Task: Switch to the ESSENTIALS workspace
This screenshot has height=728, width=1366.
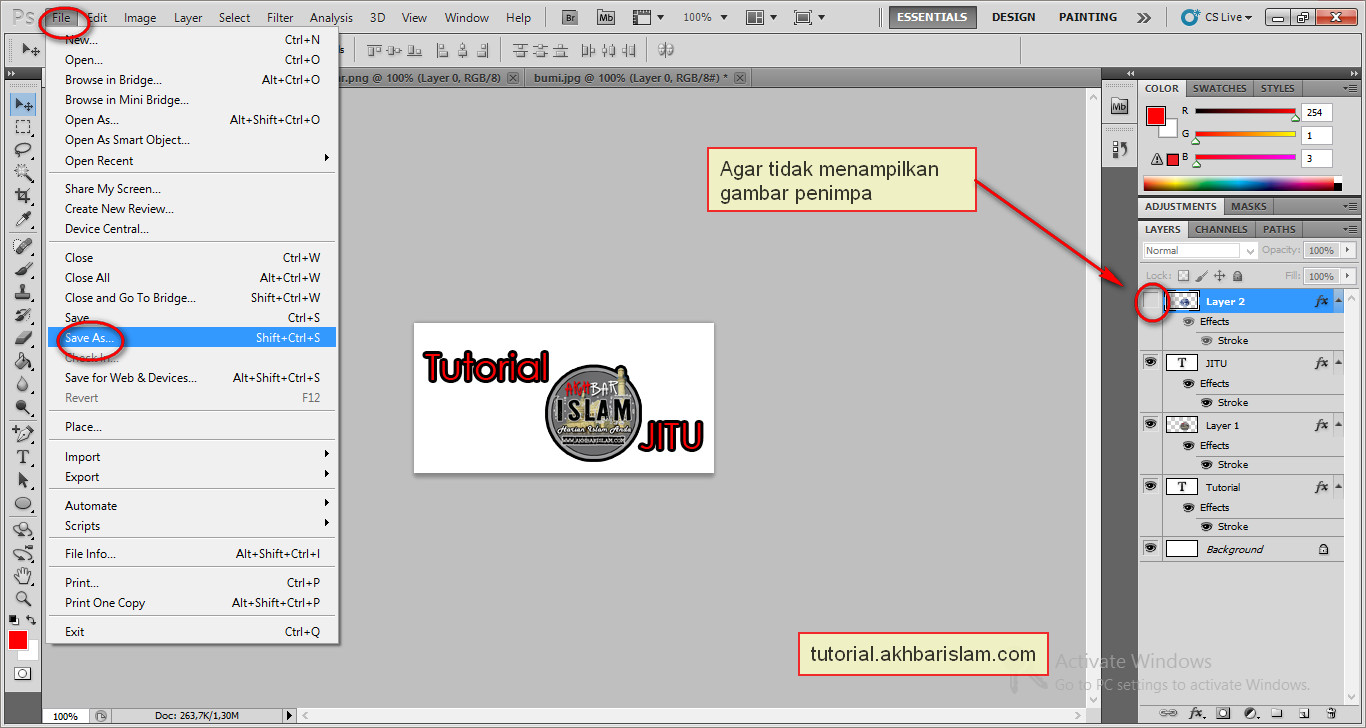Action: [x=932, y=17]
